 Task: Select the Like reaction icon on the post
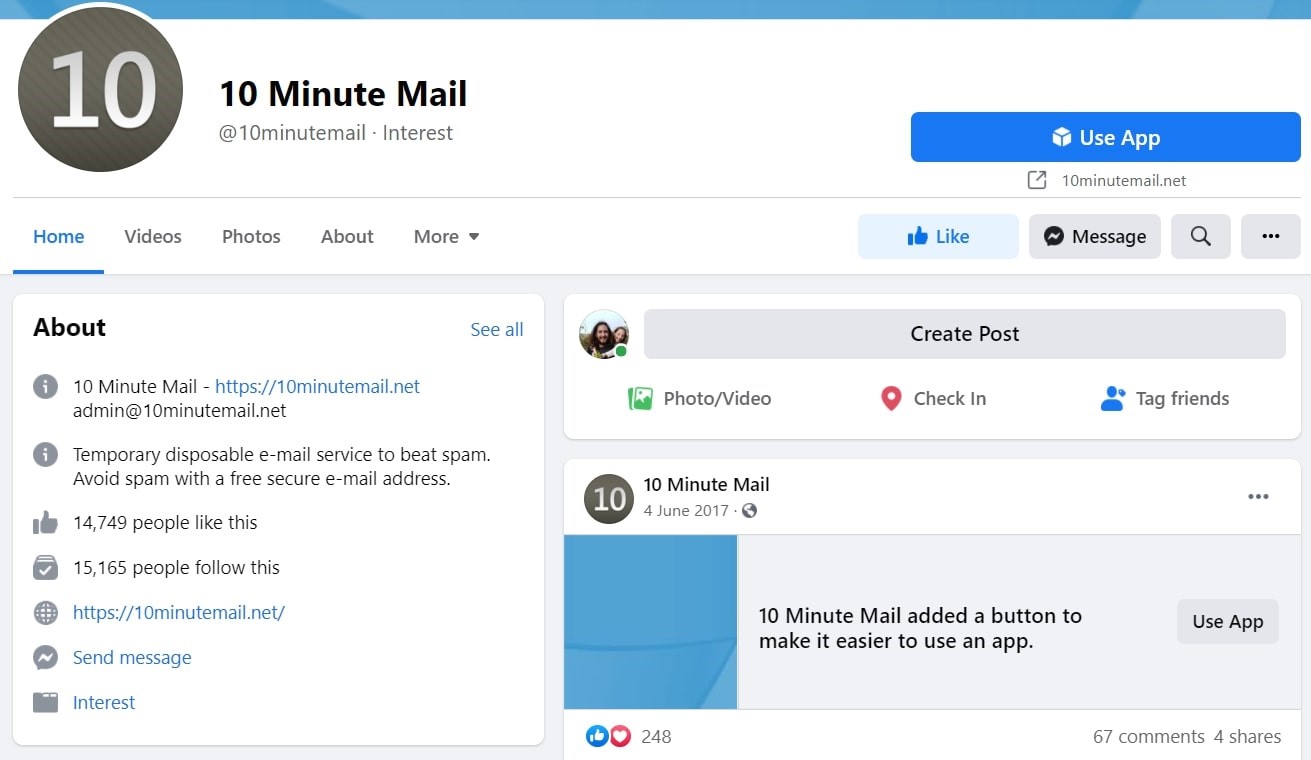pyautogui.click(x=596, y=735)
